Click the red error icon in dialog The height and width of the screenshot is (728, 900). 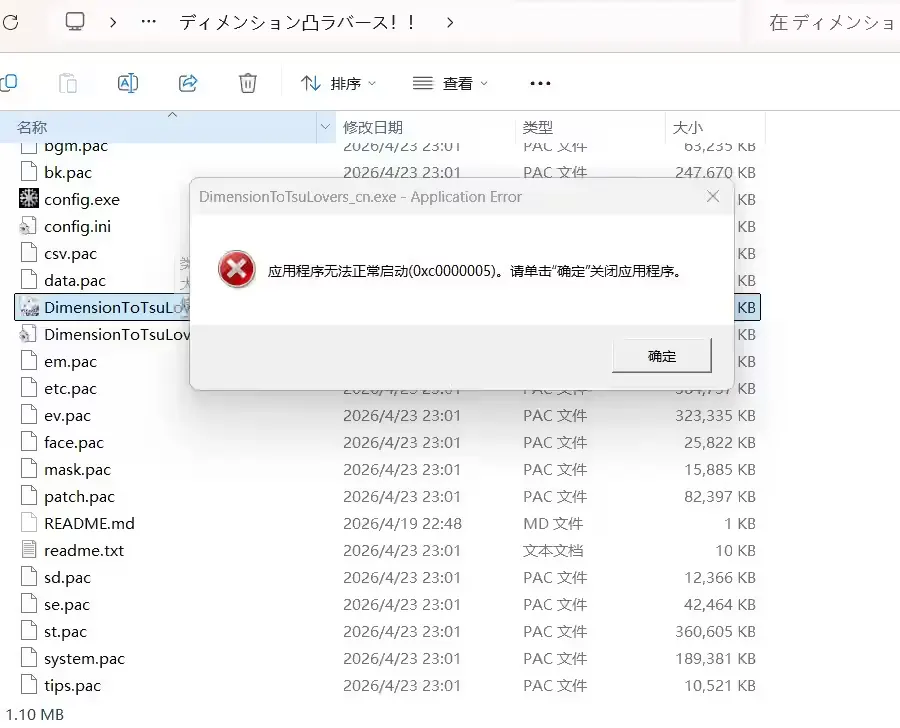coord(236,269)
